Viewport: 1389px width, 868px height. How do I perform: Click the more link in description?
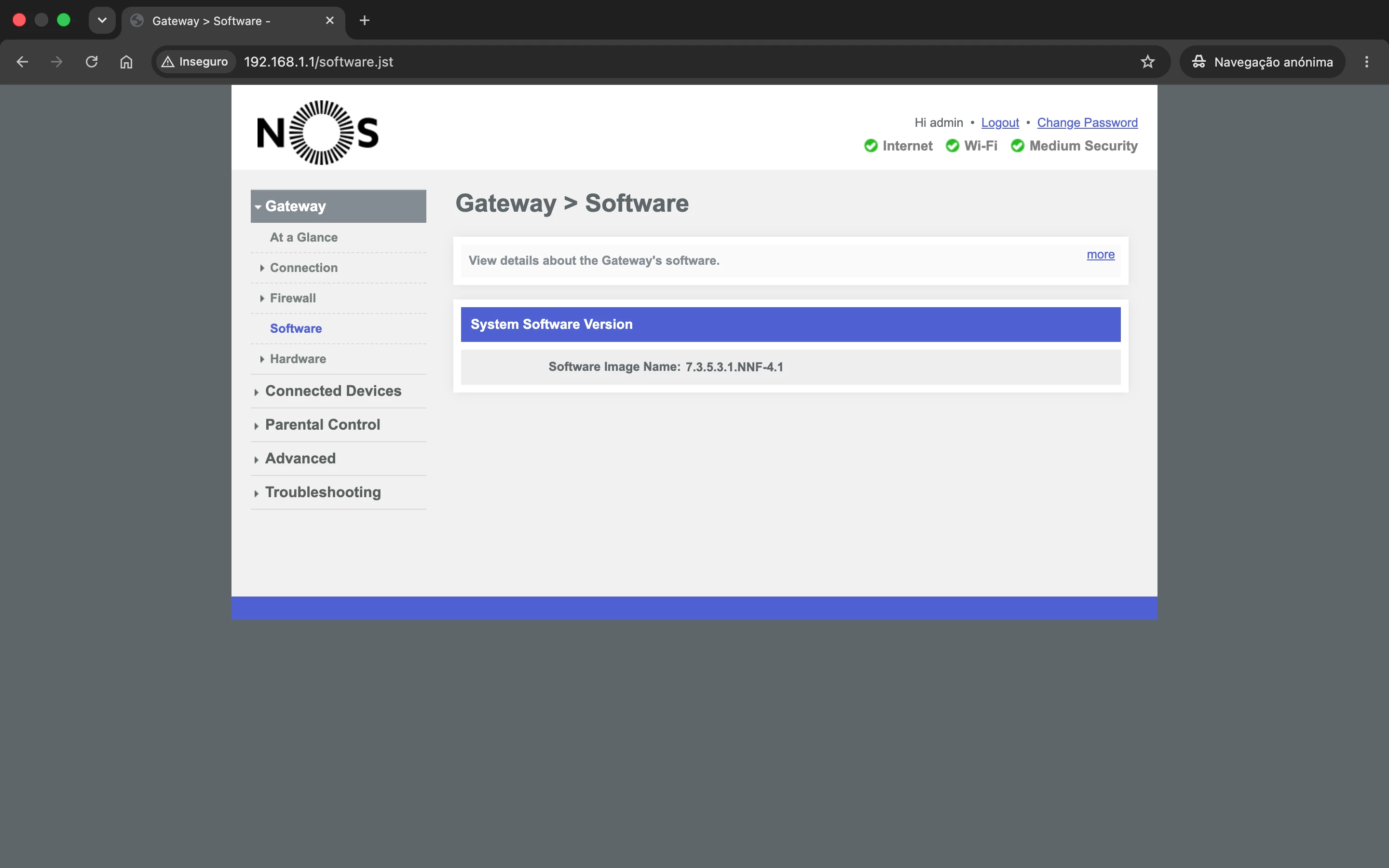point(1100,254)
